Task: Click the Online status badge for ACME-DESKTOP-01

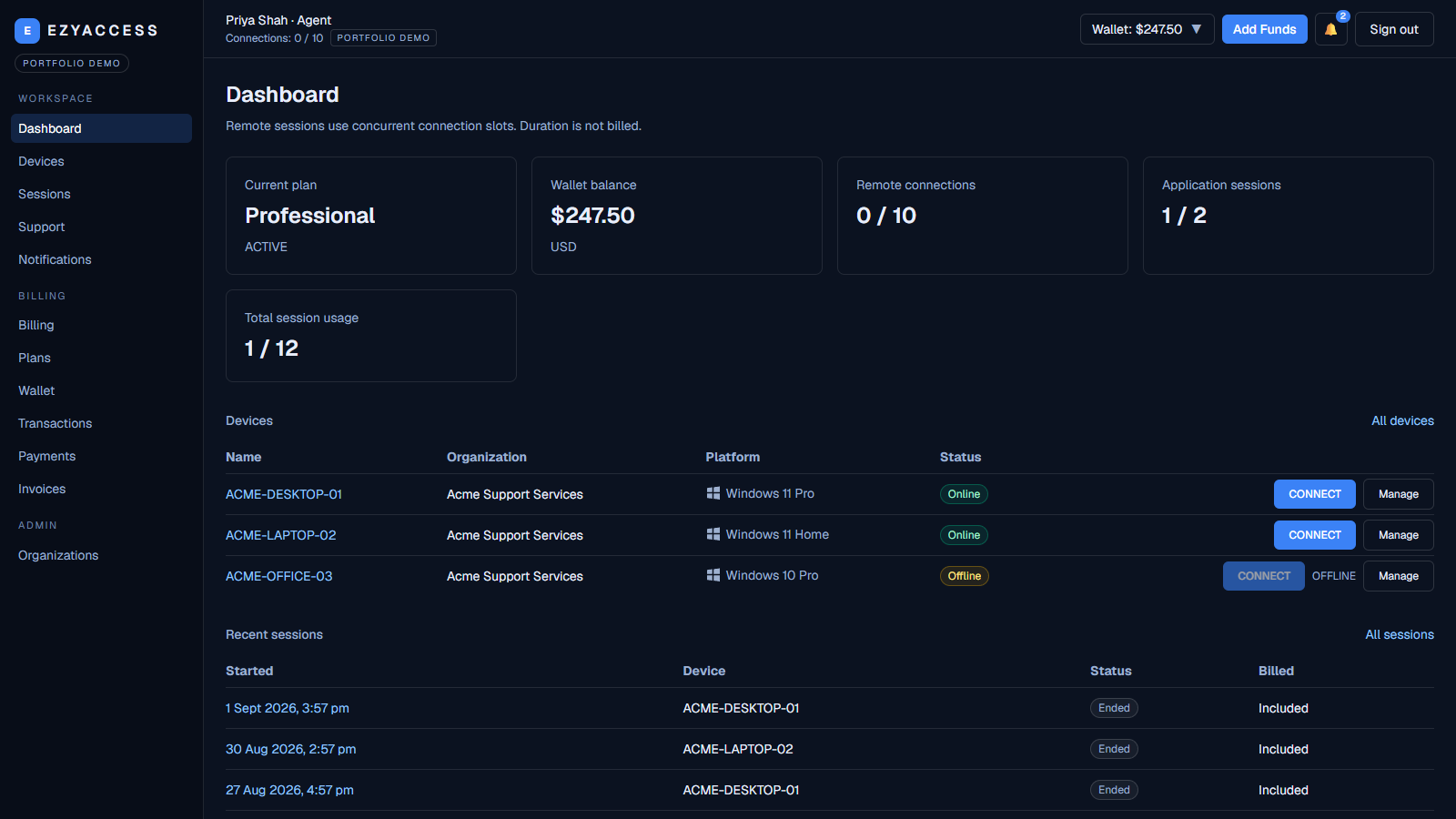Action: (x=964, y=494)
